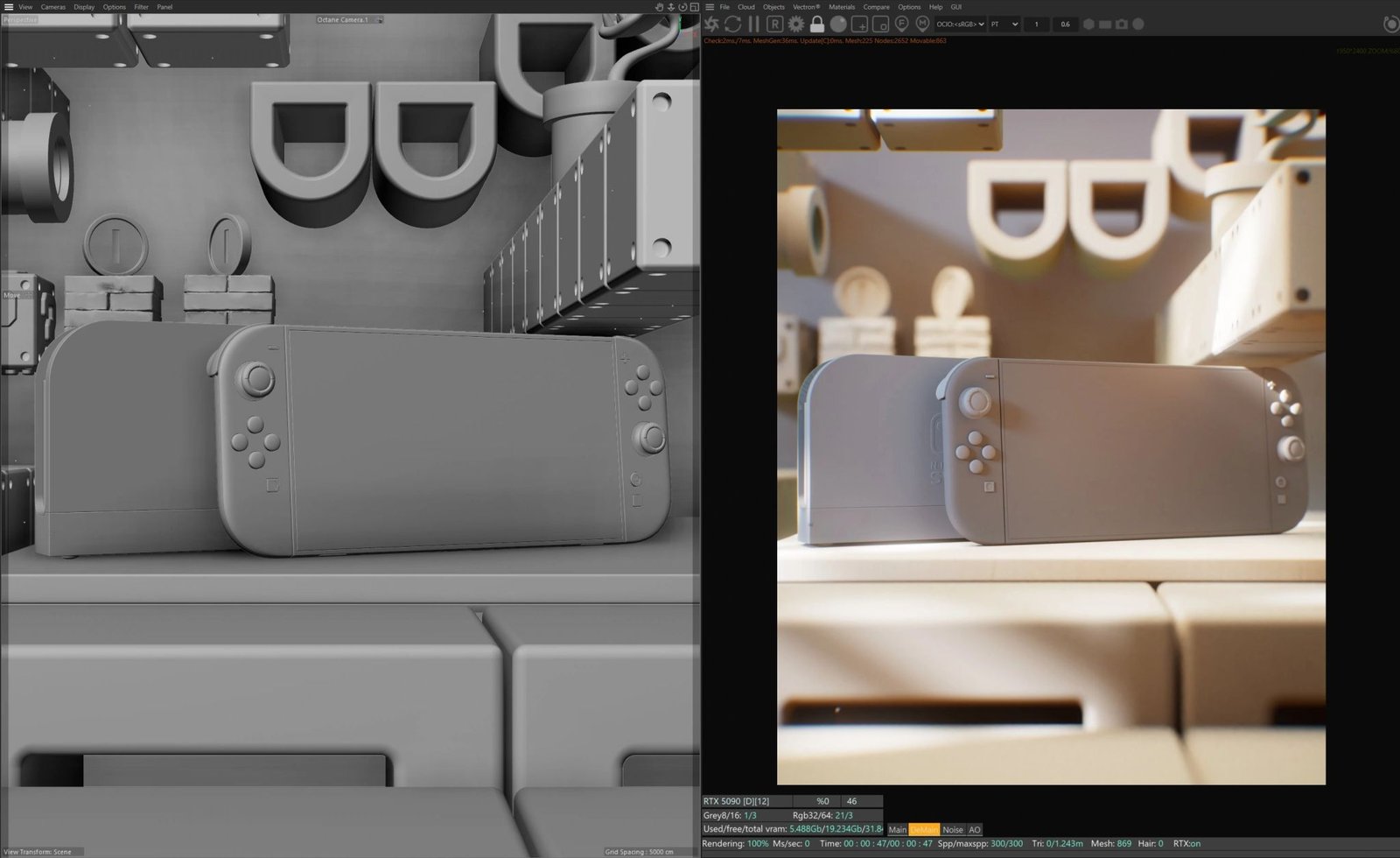This screenshot has width=1400, height=858.
Task: Open Octane settings gear icon
Action: point(796,25)
